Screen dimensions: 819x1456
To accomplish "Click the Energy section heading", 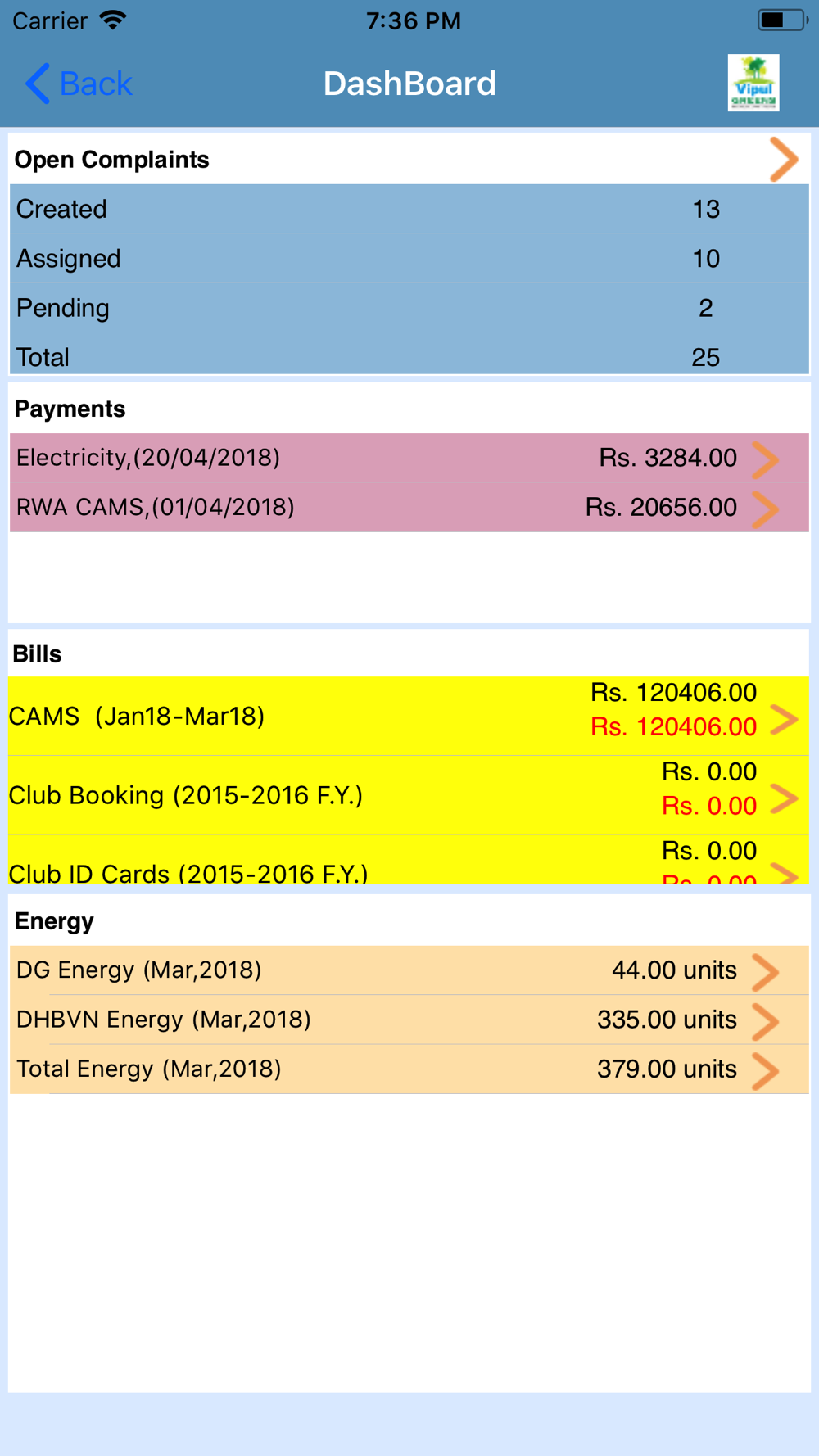I will point(54,921).
